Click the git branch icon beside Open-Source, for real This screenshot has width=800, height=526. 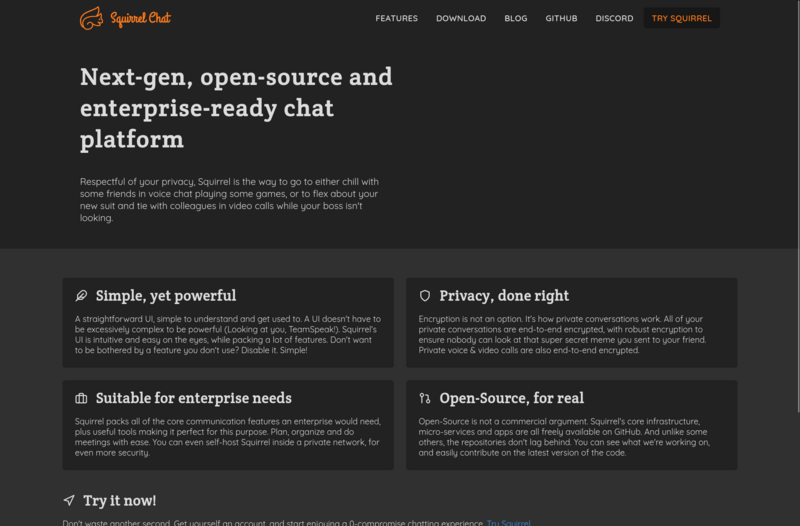(425, 398)
